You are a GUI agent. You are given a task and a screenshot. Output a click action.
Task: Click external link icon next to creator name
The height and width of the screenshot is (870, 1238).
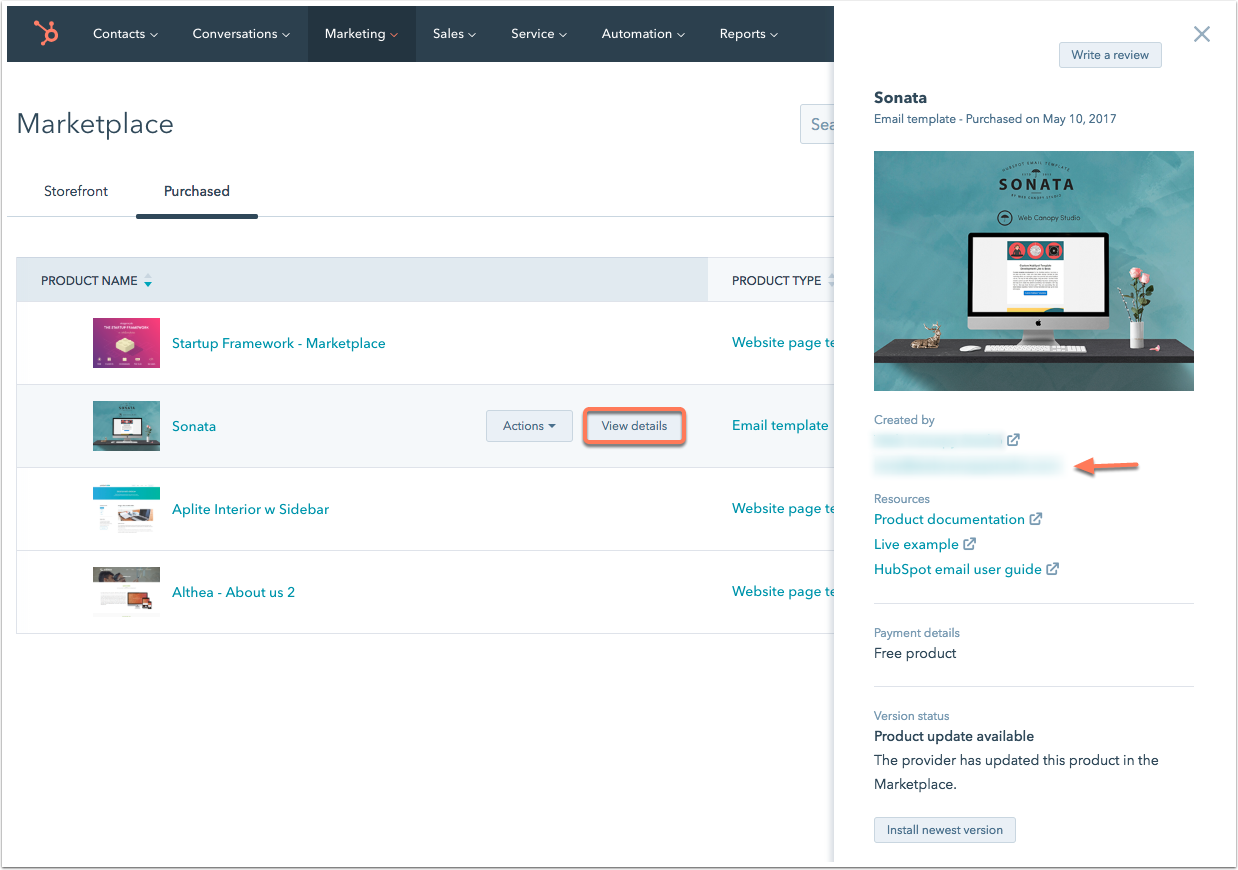point(1013,440)
